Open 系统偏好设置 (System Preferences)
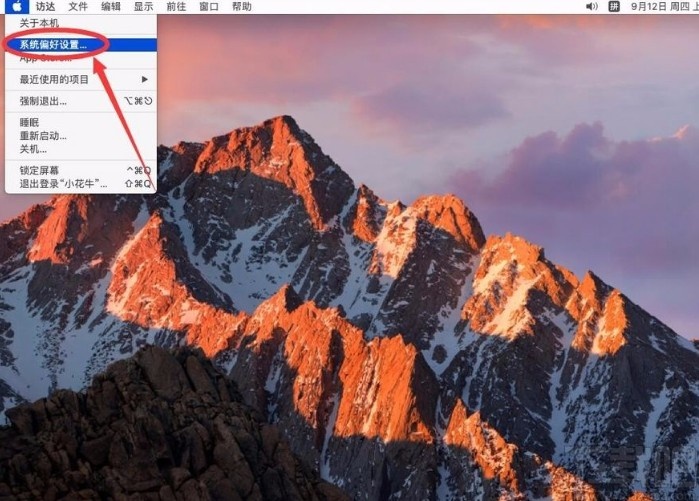699x501 pixels. coord(53,44)
